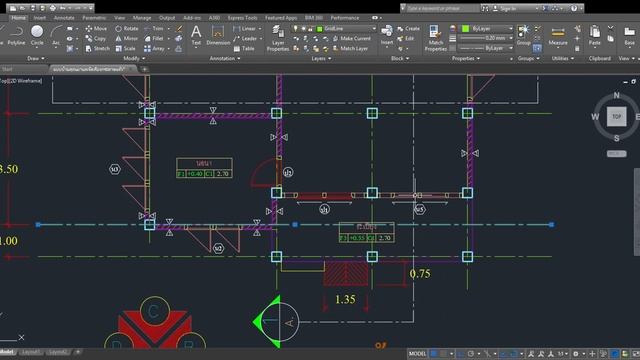Open the Start drawing tab
The image size is (640, 360).
(x=7, y=69)
